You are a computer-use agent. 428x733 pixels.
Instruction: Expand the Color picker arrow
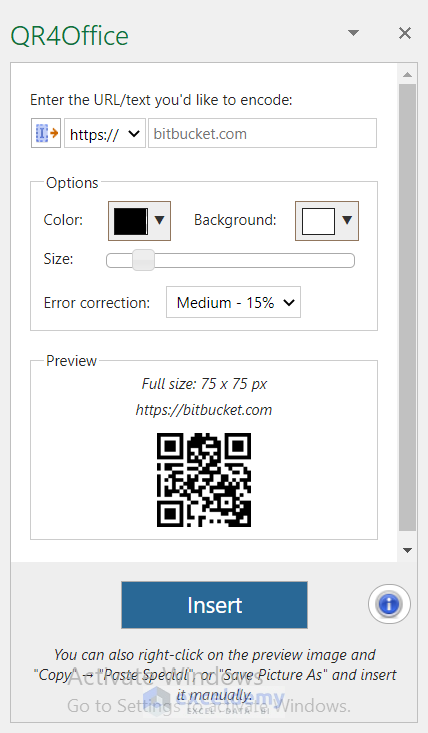pos(159,220)
